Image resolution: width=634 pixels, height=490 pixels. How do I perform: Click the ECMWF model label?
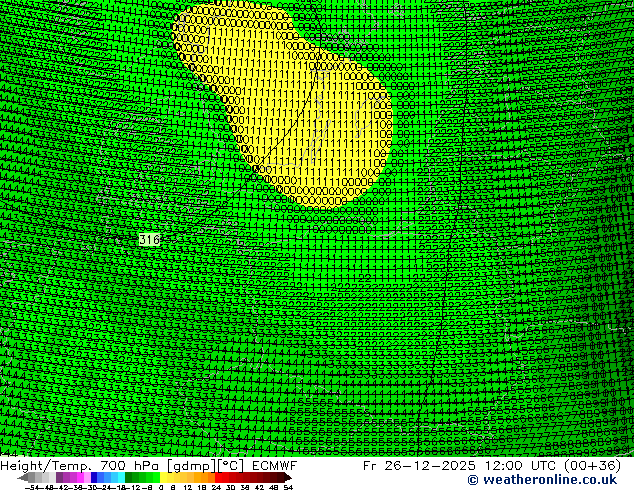click(x=275, y=466)
